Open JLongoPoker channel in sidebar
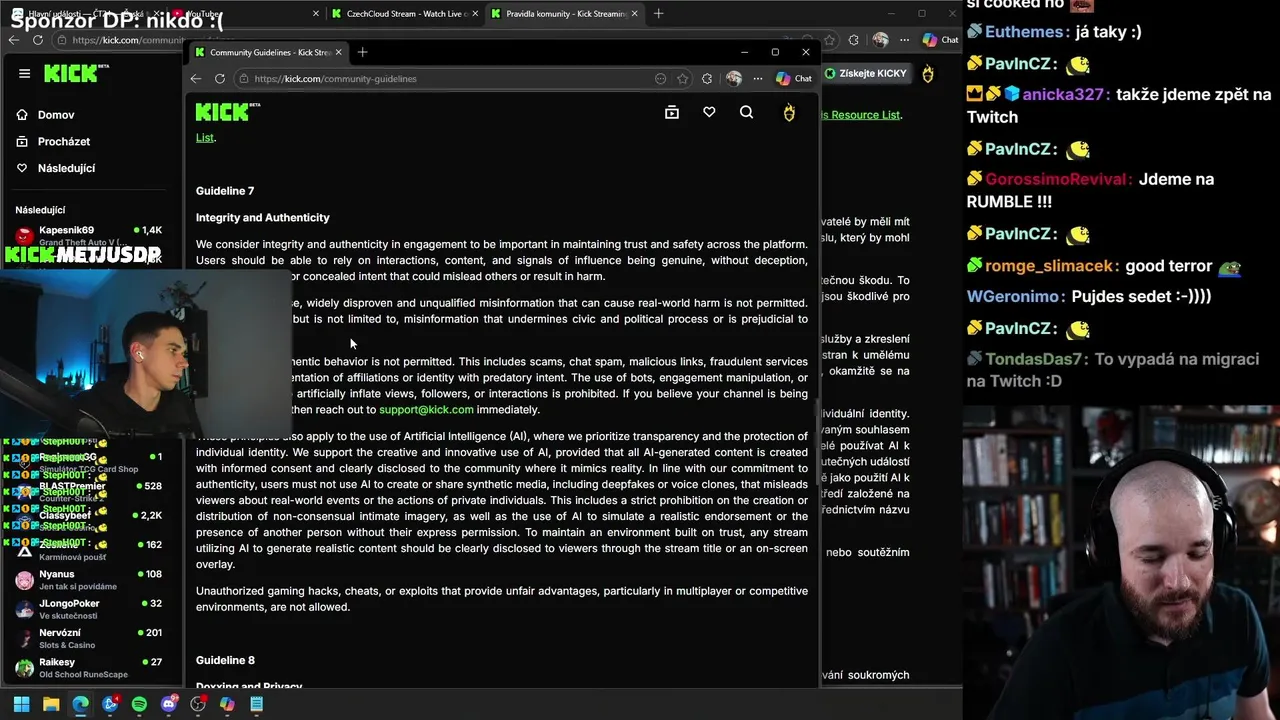 click(88, 609)
